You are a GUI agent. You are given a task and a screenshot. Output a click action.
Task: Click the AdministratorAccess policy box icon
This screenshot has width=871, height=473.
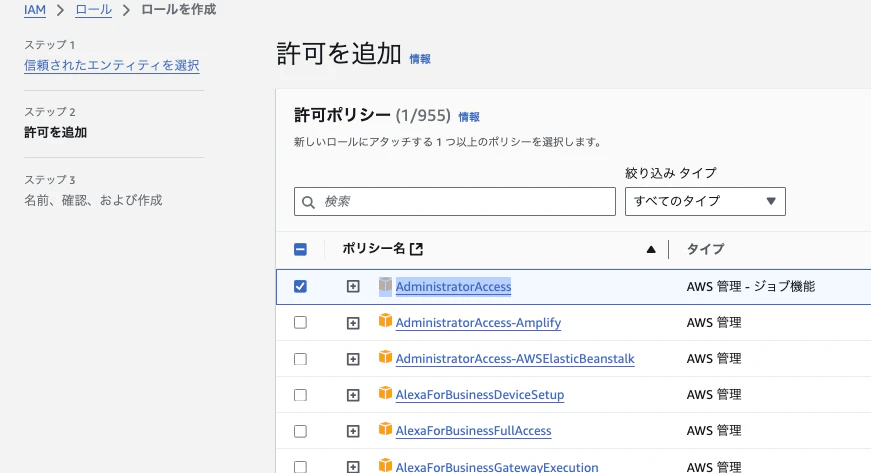(x=386, y=285)
